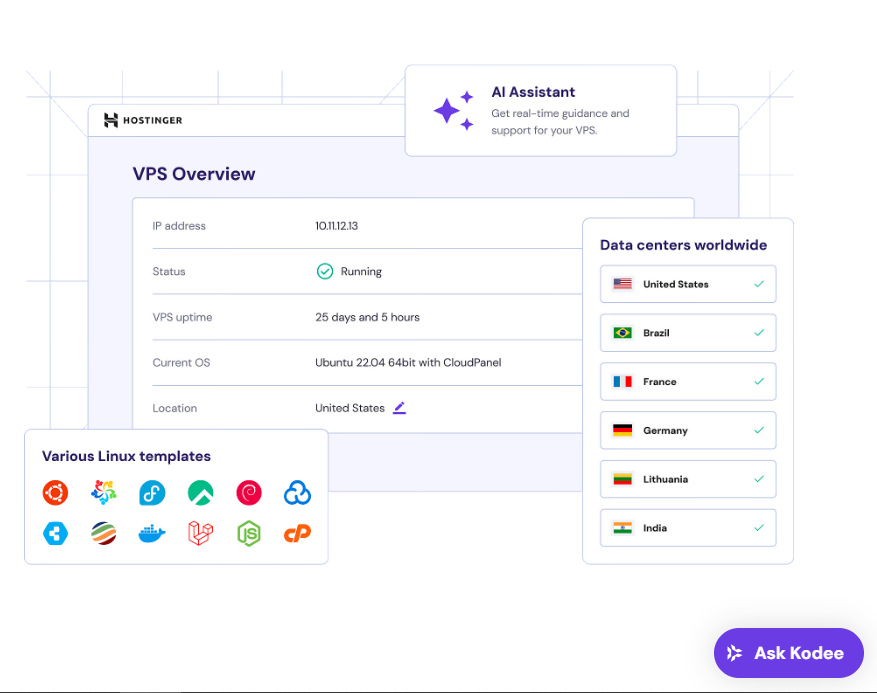Image resolution: width=877 pixels, height=693 pixels.
Task: Click the Brazil flag icon
Action: (x=623, y=333)
